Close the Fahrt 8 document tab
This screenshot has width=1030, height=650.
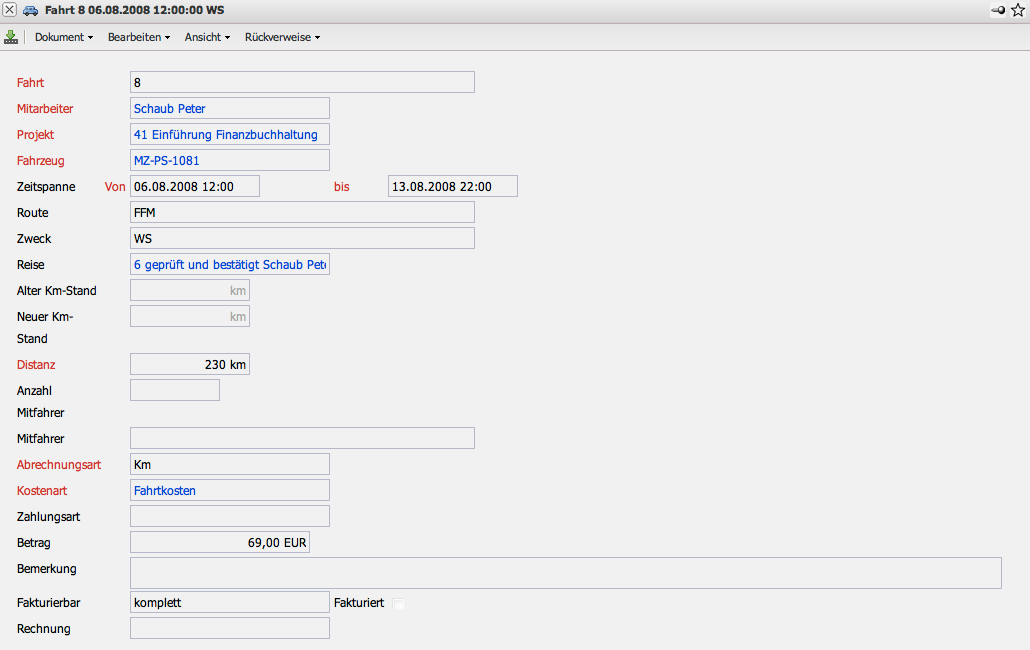click(x=10, y=10)
